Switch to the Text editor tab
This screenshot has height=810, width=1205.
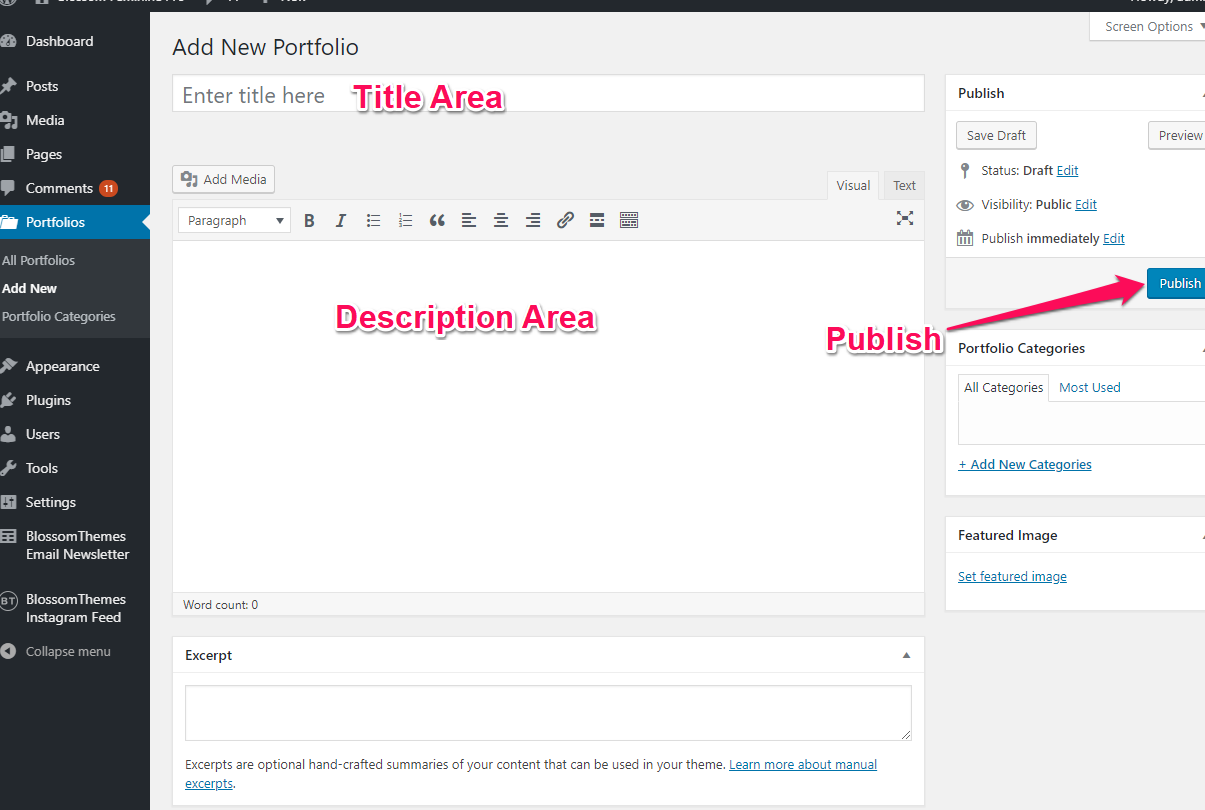pos(904,185)
